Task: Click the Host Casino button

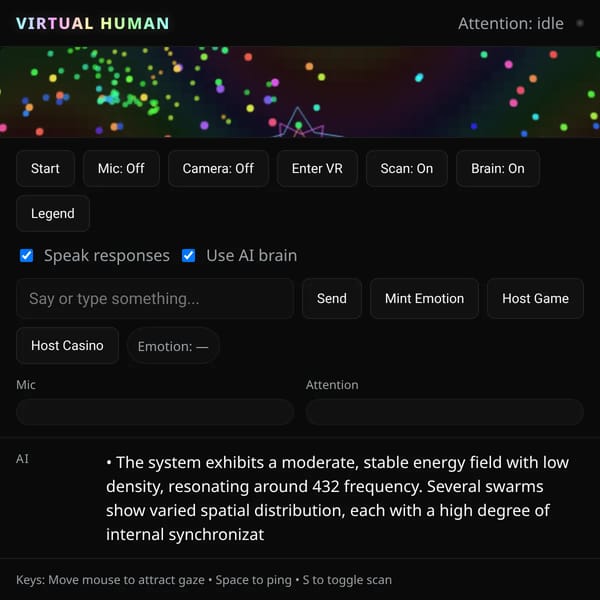Action: [67, 346]
